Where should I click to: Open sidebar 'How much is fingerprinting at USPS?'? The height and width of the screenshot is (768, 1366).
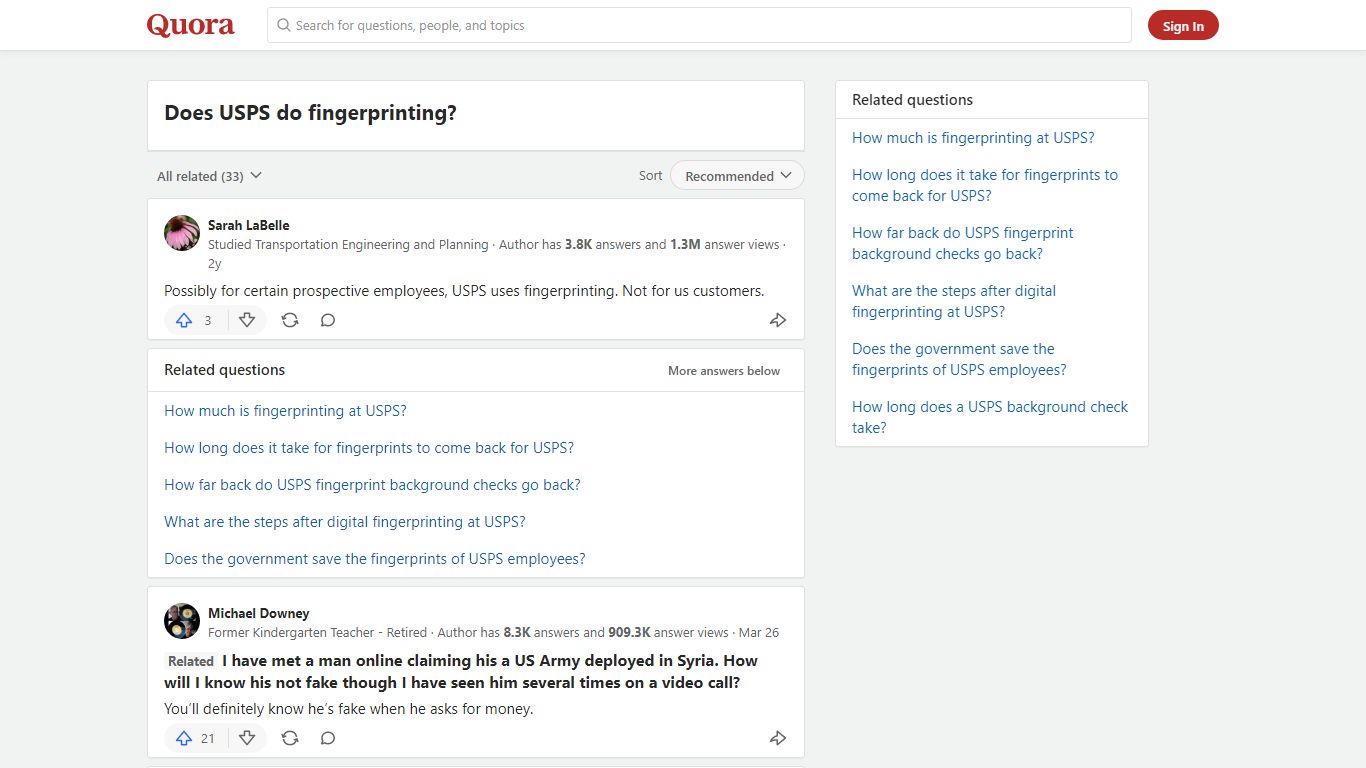coord(973,138)
